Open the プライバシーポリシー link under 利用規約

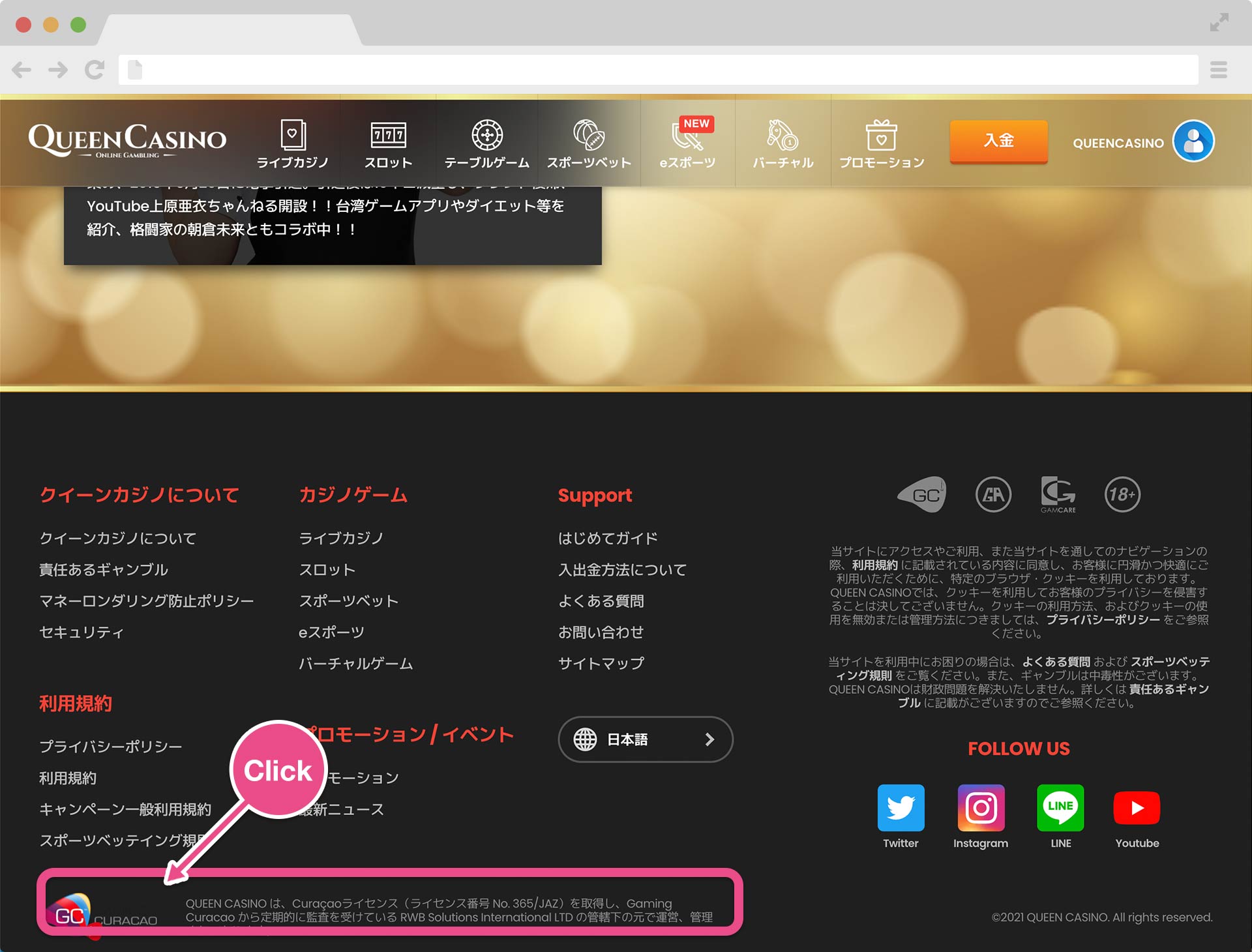click(111, 746)
